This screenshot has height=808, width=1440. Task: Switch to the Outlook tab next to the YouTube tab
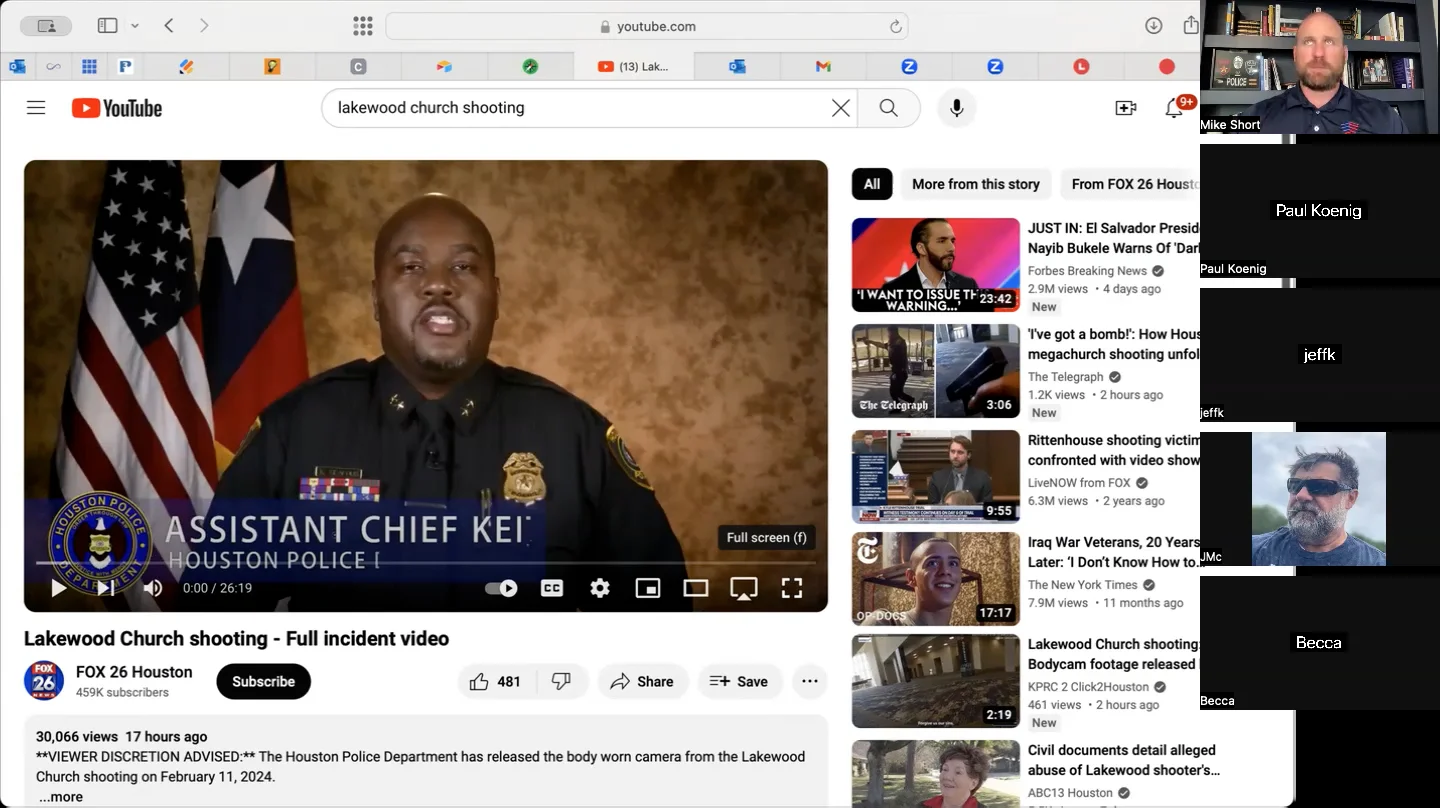coord(737,66)
